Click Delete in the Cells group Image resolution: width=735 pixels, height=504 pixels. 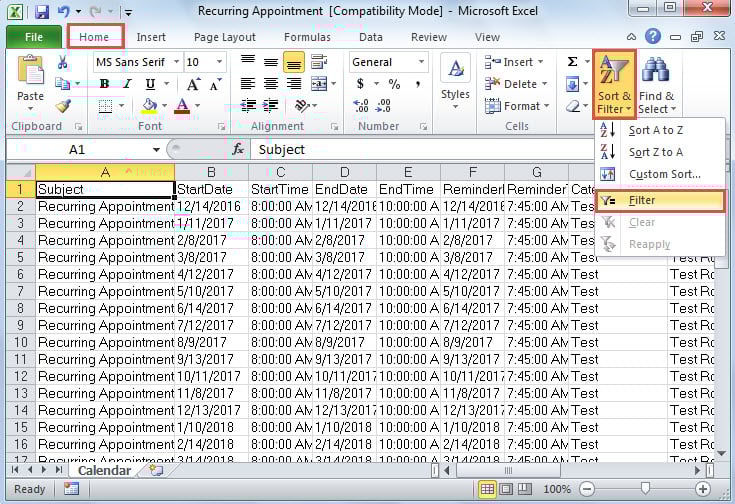[516, 84]
